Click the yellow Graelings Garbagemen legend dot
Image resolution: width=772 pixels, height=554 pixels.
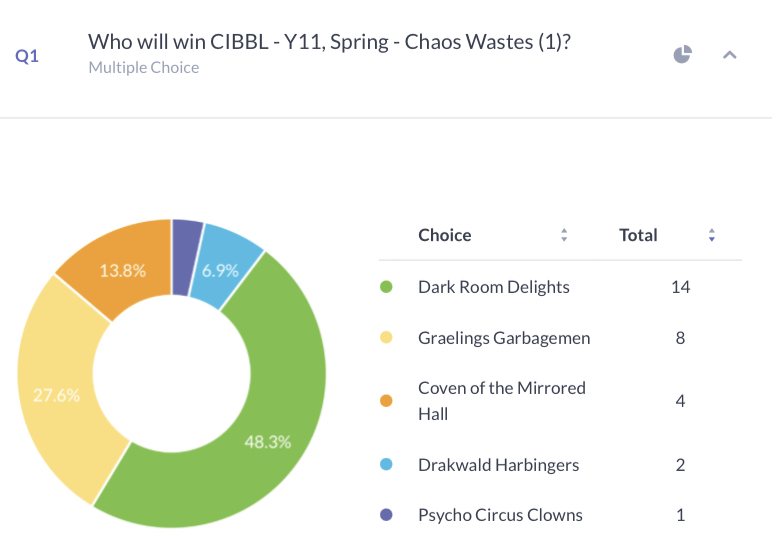[x=386, y=337]
